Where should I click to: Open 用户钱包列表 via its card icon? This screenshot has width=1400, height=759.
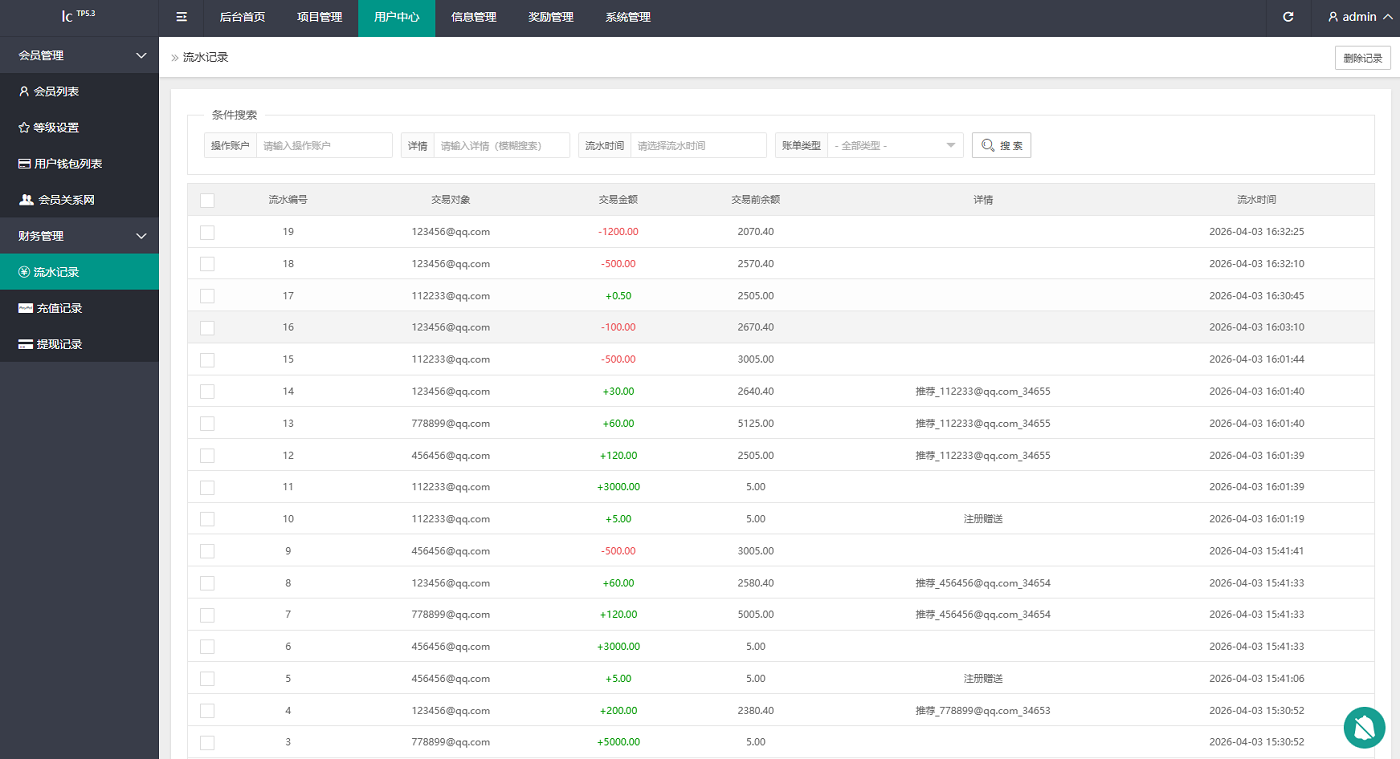(25, 164)
